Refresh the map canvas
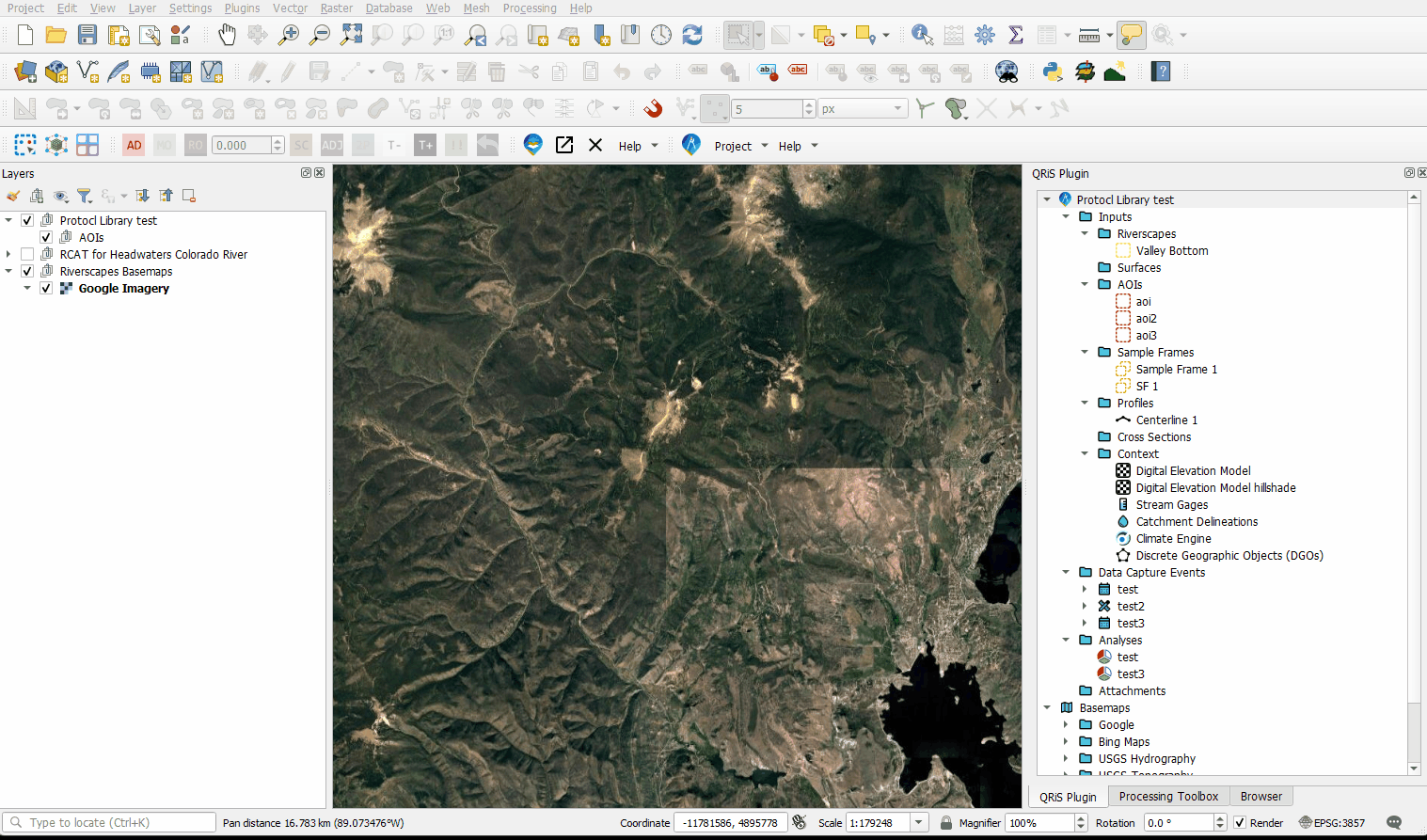This screenshot has height=840, width=1427. [x=692, y=36]
